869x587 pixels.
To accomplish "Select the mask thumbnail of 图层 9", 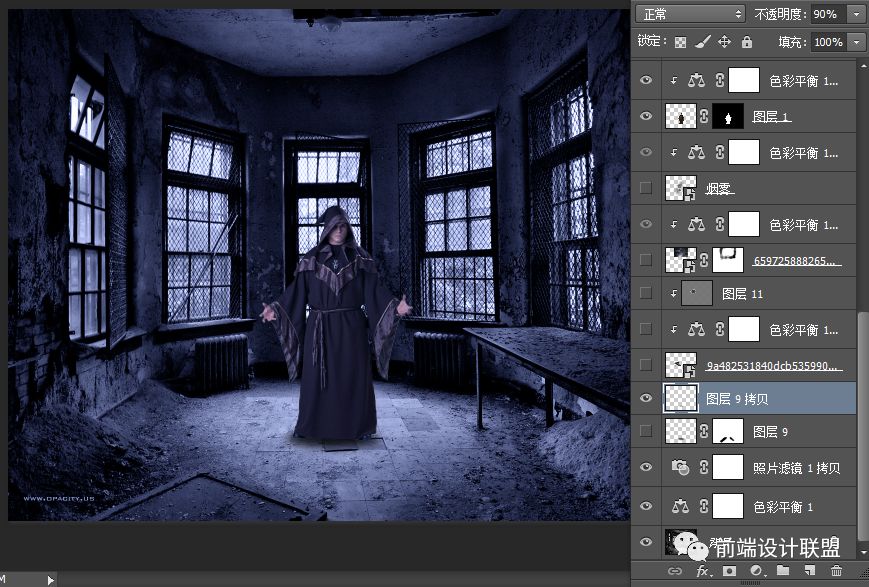I will [x=728, y=431].
